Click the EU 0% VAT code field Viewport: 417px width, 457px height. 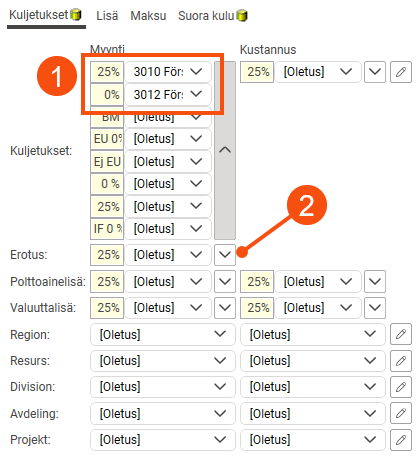click(x=107, y=139)
